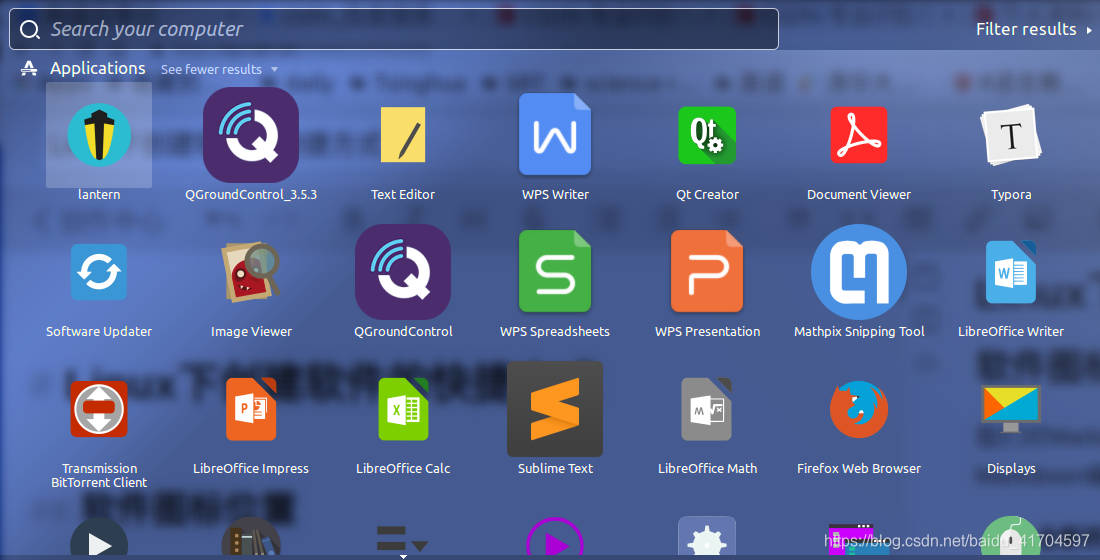Open WPS Presentation

pyautogui.click(x=707, y=271)
